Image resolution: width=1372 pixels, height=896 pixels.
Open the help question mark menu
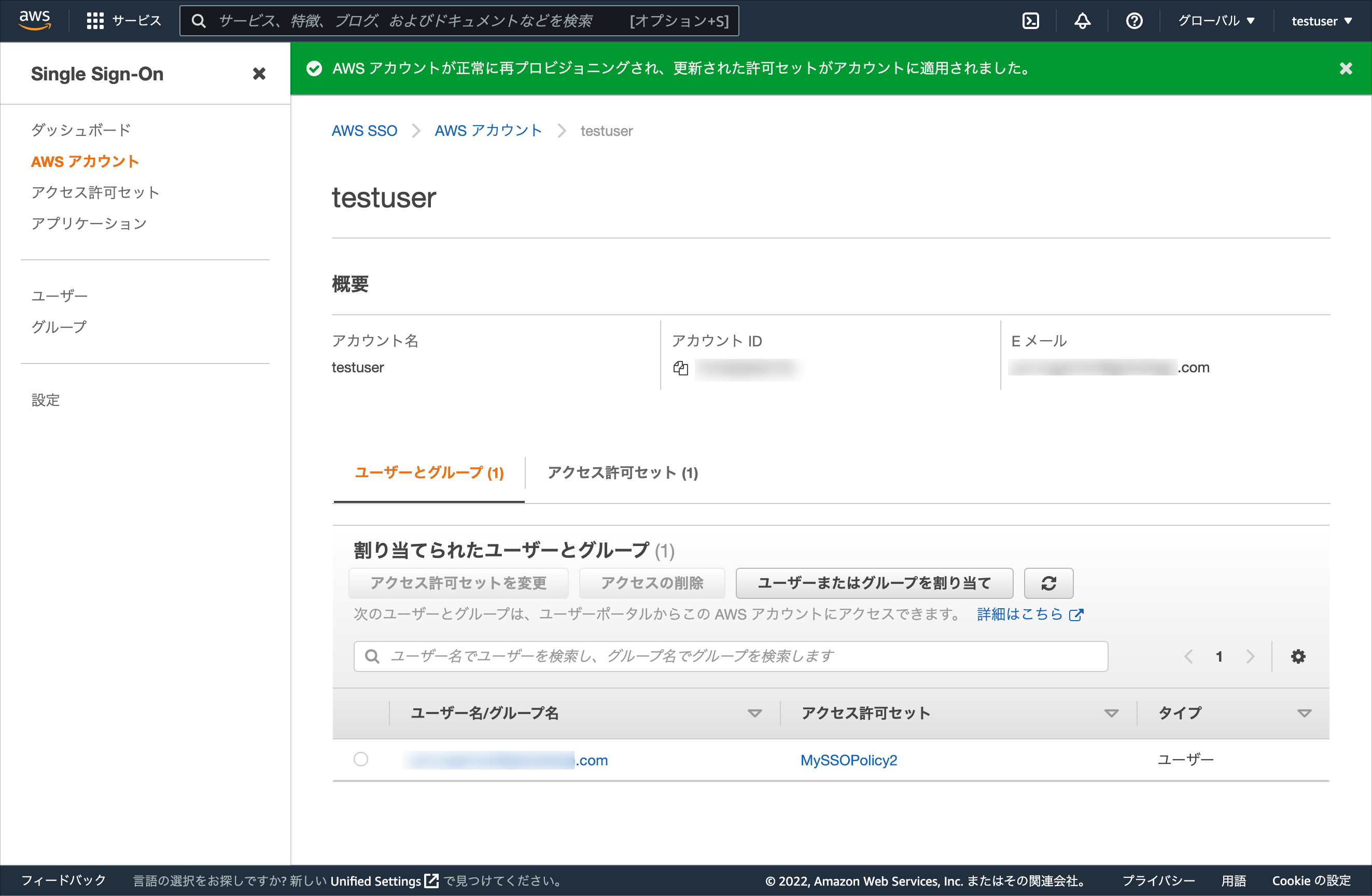[1134, 21]
